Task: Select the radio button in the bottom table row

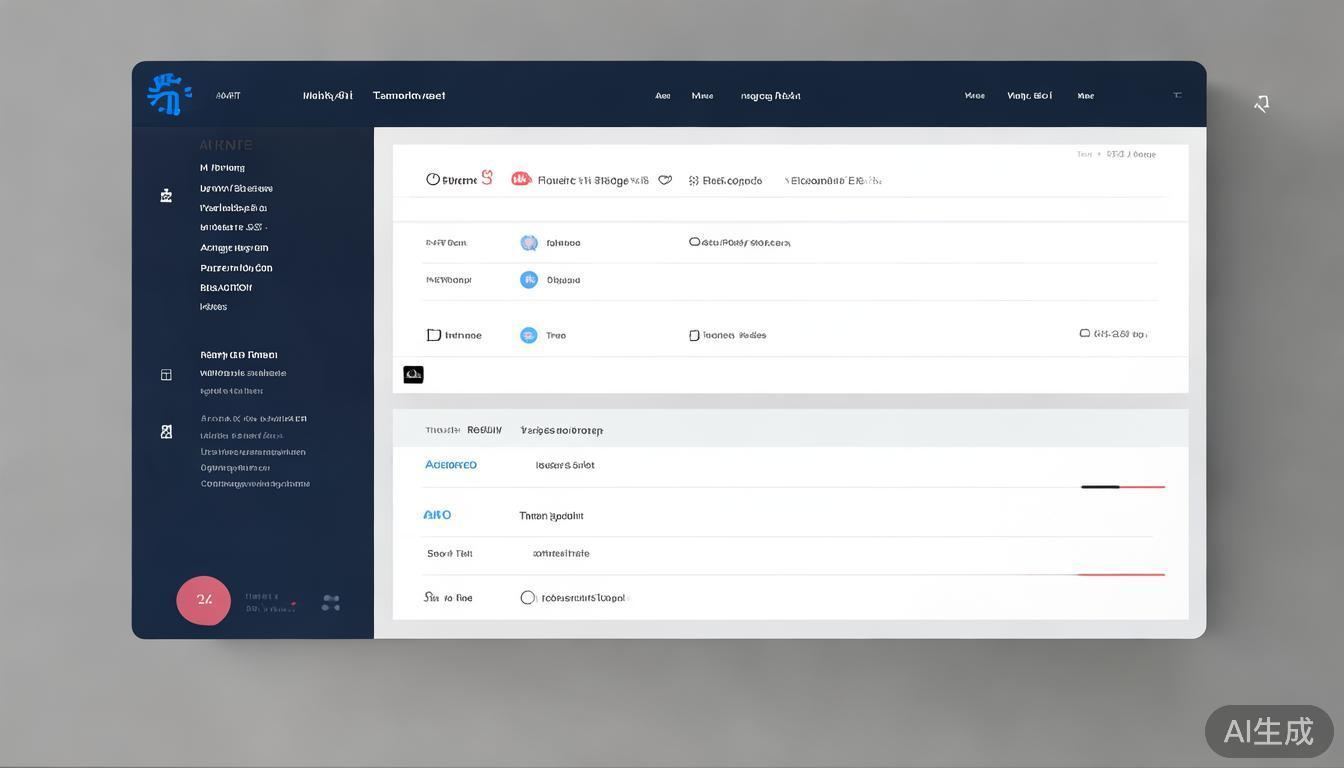Action: click(x=528, y=598)
